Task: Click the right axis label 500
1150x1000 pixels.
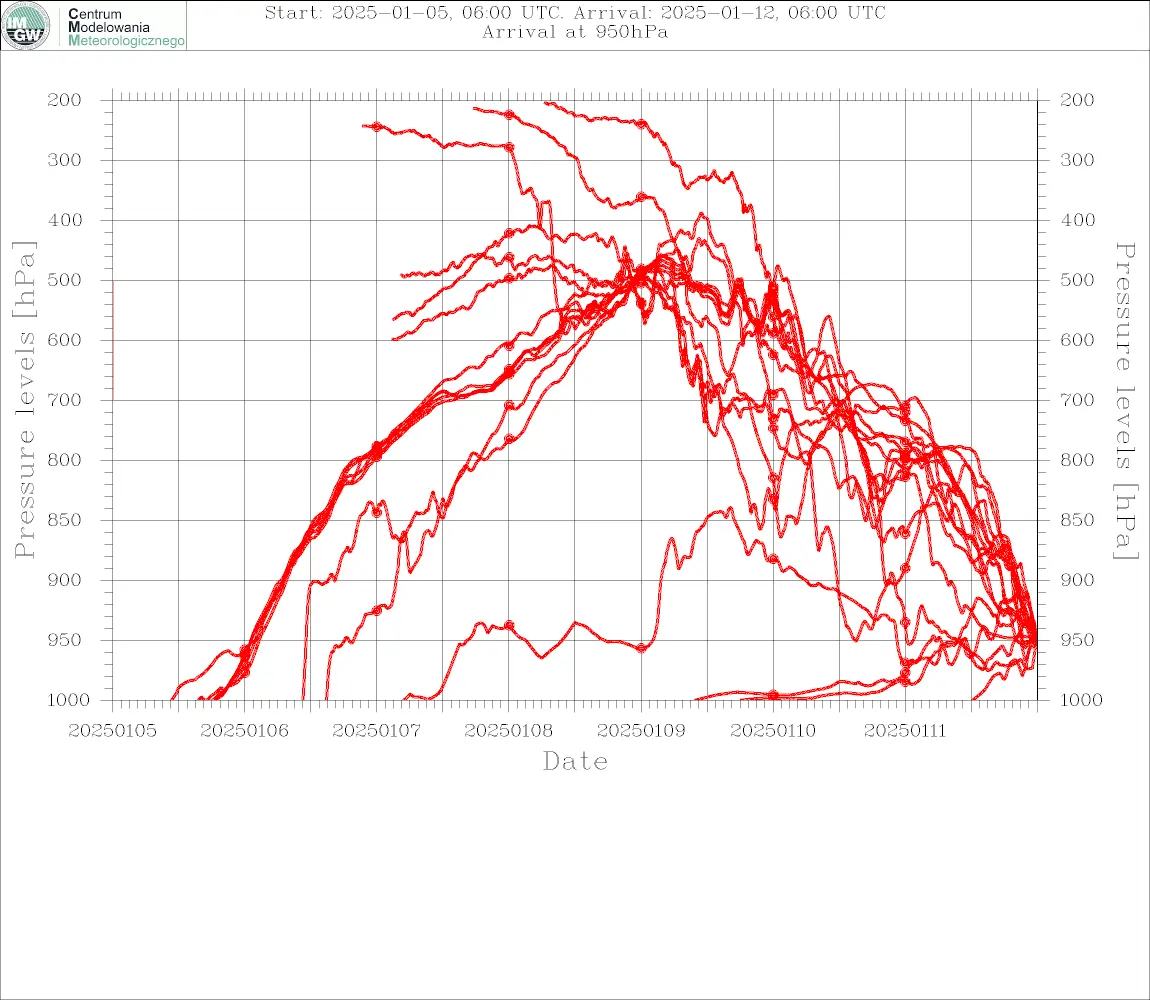Action: pyautogui.click(x=1077, y=280)
